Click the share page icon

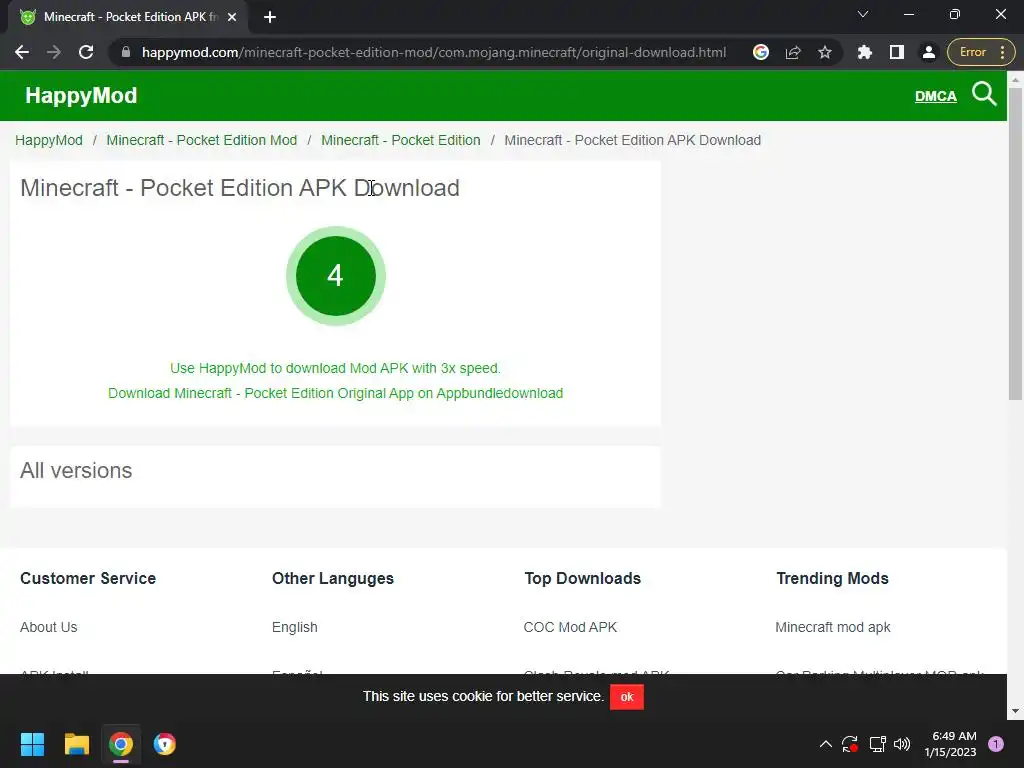tap(793, 52)
